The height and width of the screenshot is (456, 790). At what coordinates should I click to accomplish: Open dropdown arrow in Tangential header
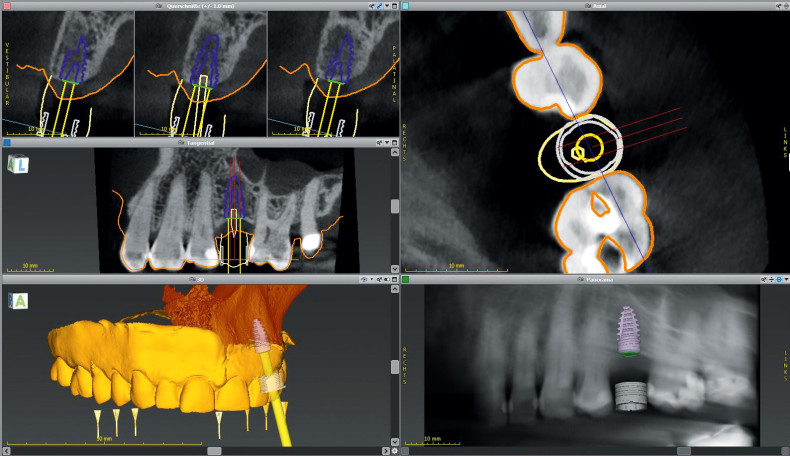point(387,143)
